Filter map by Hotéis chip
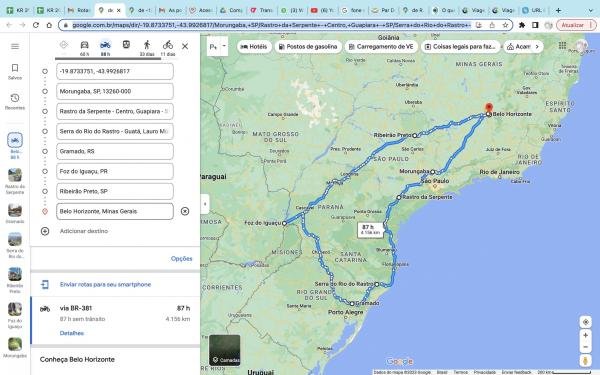600x375 pixels. point(254,47)
